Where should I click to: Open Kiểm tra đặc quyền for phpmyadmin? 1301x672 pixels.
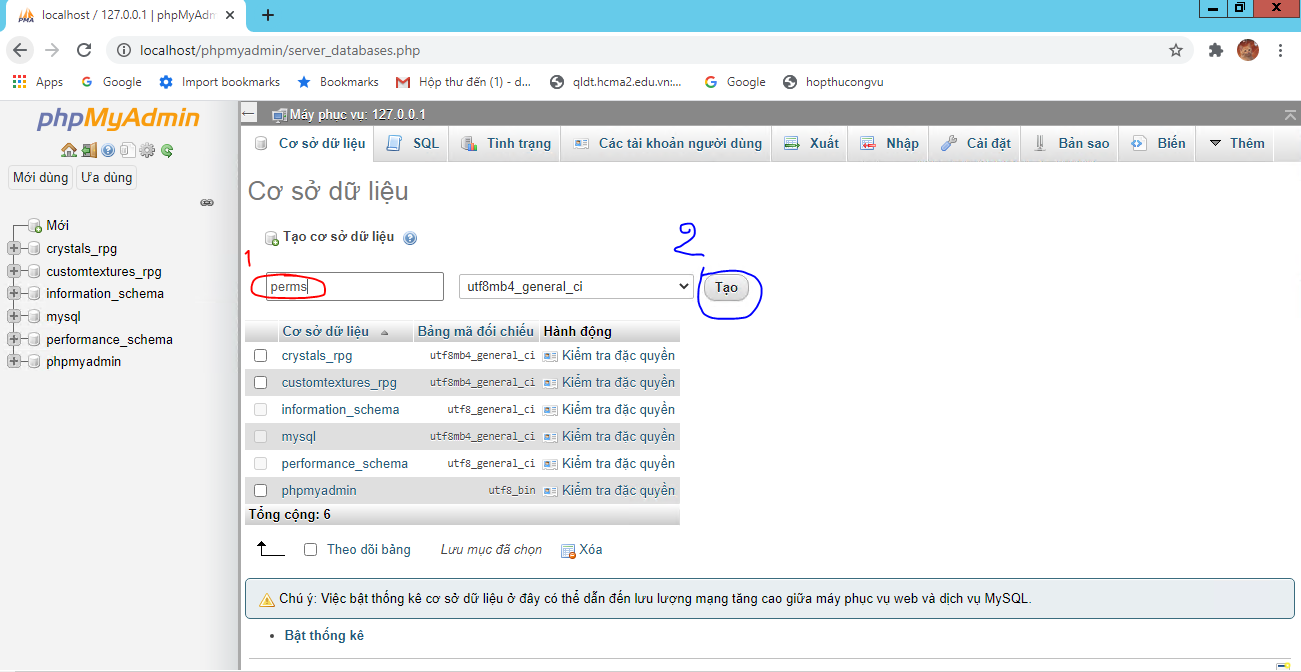[x=610, y=490]
